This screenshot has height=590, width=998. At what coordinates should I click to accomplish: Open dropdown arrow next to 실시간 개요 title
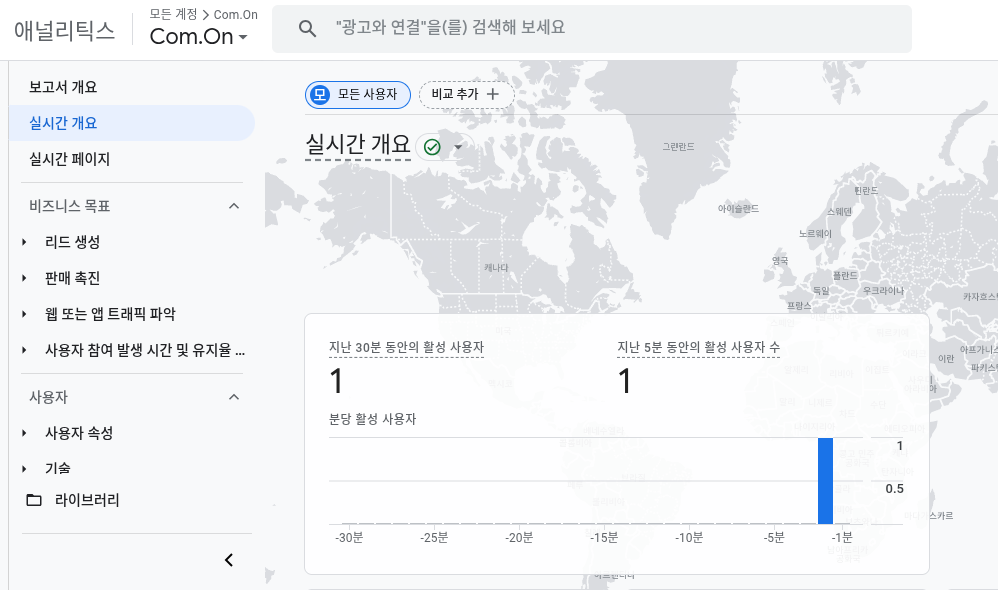(458, 147)
